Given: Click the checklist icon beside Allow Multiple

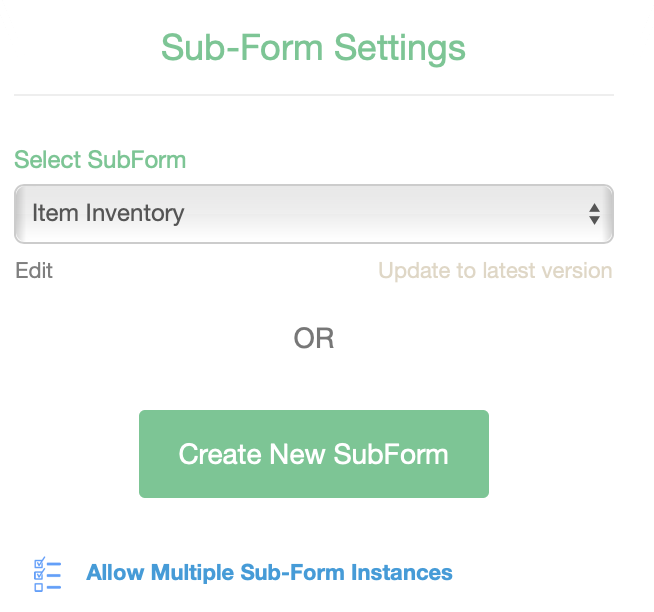Looking at the screenshot, I should point(47,574).
